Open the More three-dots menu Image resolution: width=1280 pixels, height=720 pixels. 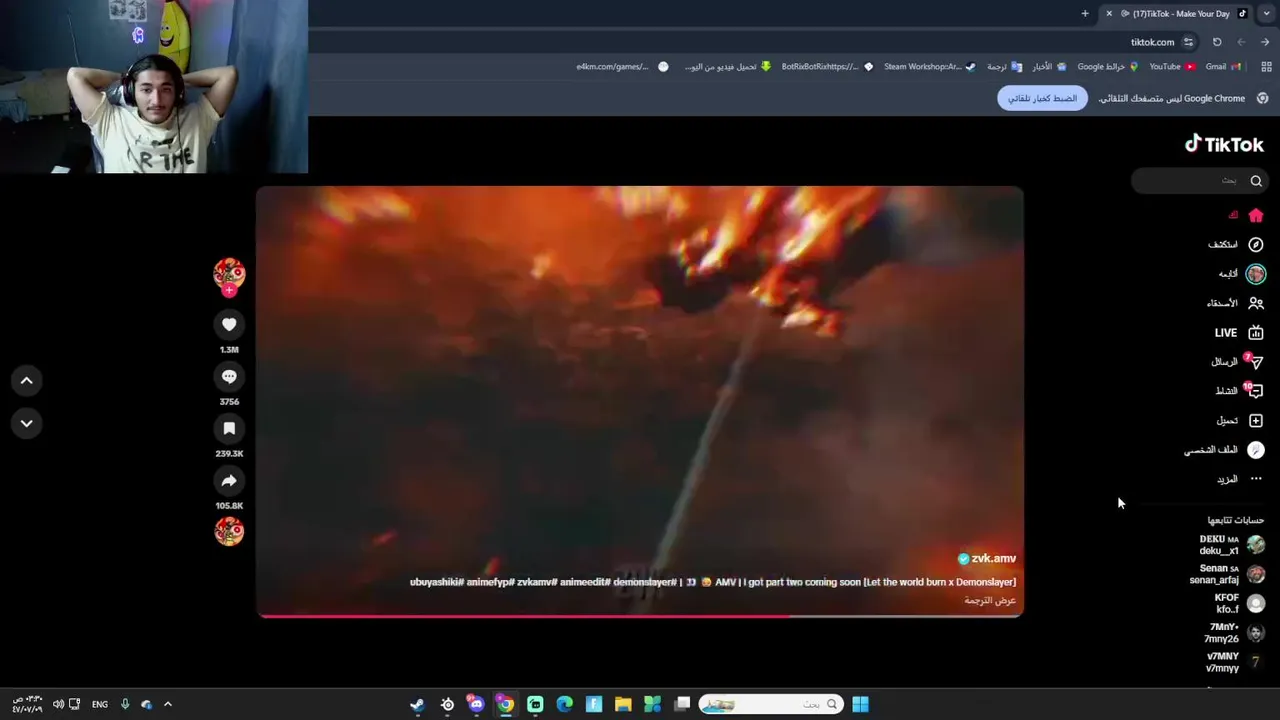[x=1256, y=478]
